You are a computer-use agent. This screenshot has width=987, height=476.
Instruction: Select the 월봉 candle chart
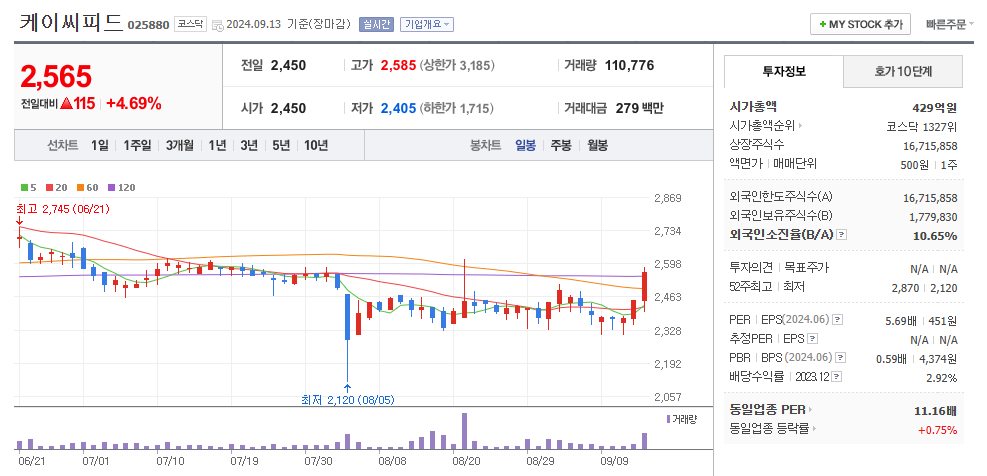pos(597,145)
